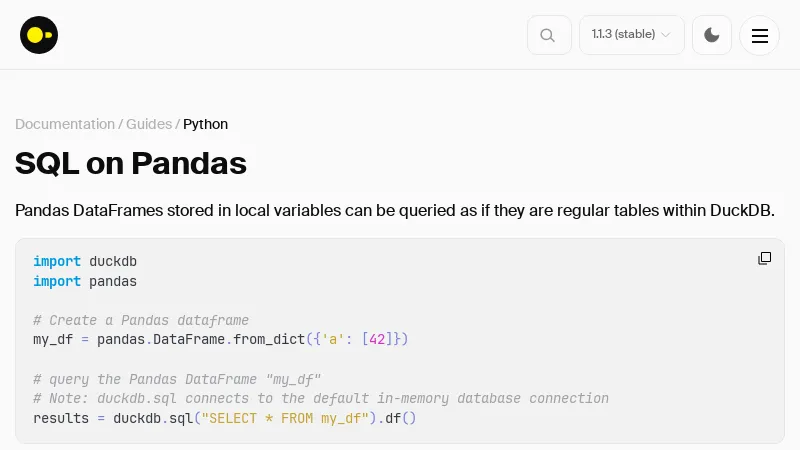The image size is (800, 450).
Task: Go to Documentation breadcrumb link
Action: click(x=65, y=124)
